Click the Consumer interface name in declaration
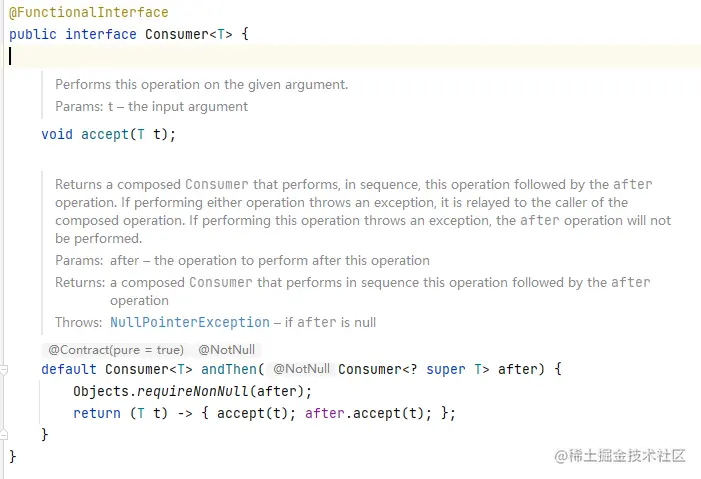The width and height of the screenshot is (701, 479). click(x=177, y=34)
